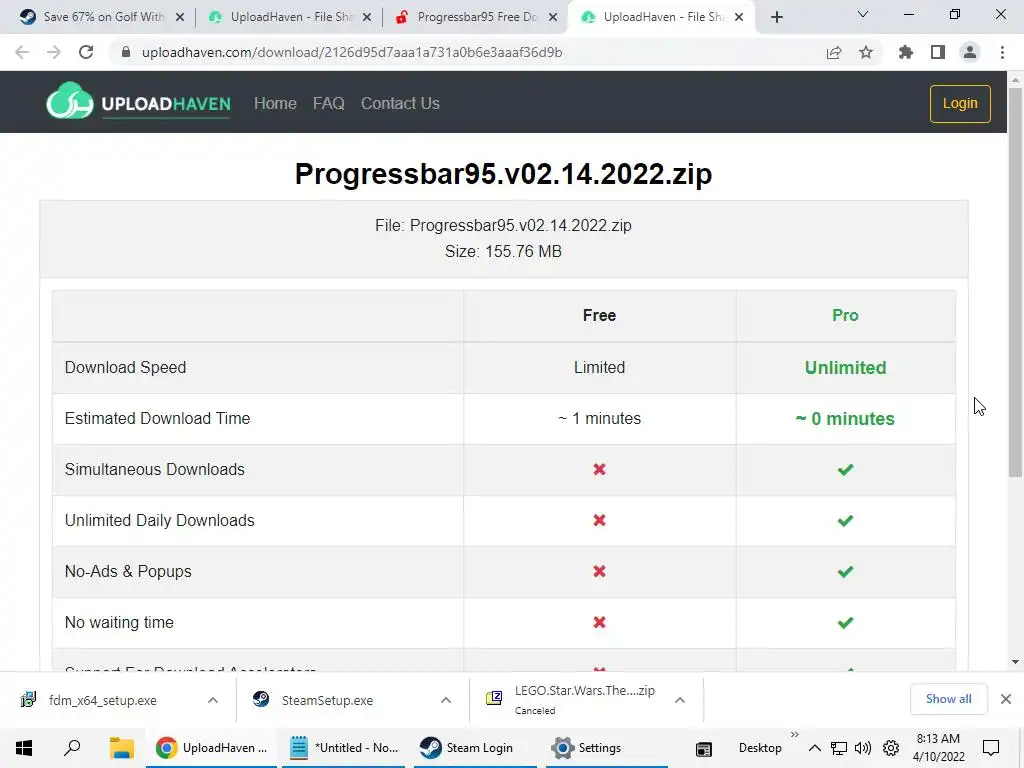Image resolution: width=1024 pixels, height=768 pixels.
Task: Toggle Chrome side panel icon
Action: (938, 52)
